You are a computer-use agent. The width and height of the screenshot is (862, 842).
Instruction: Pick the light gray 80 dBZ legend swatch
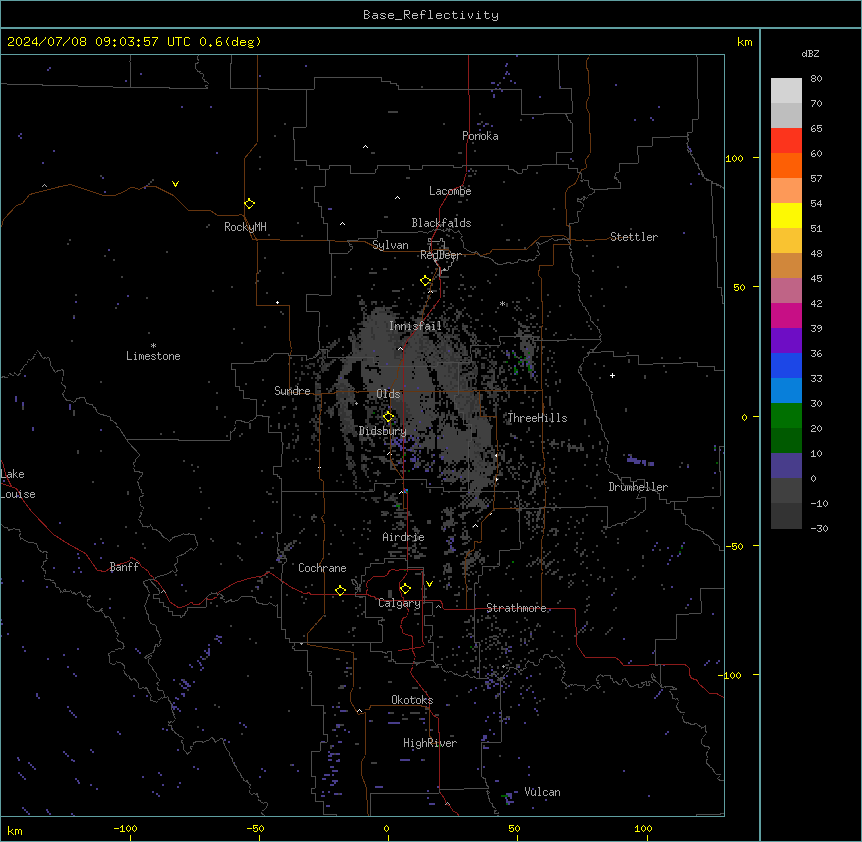786,91
